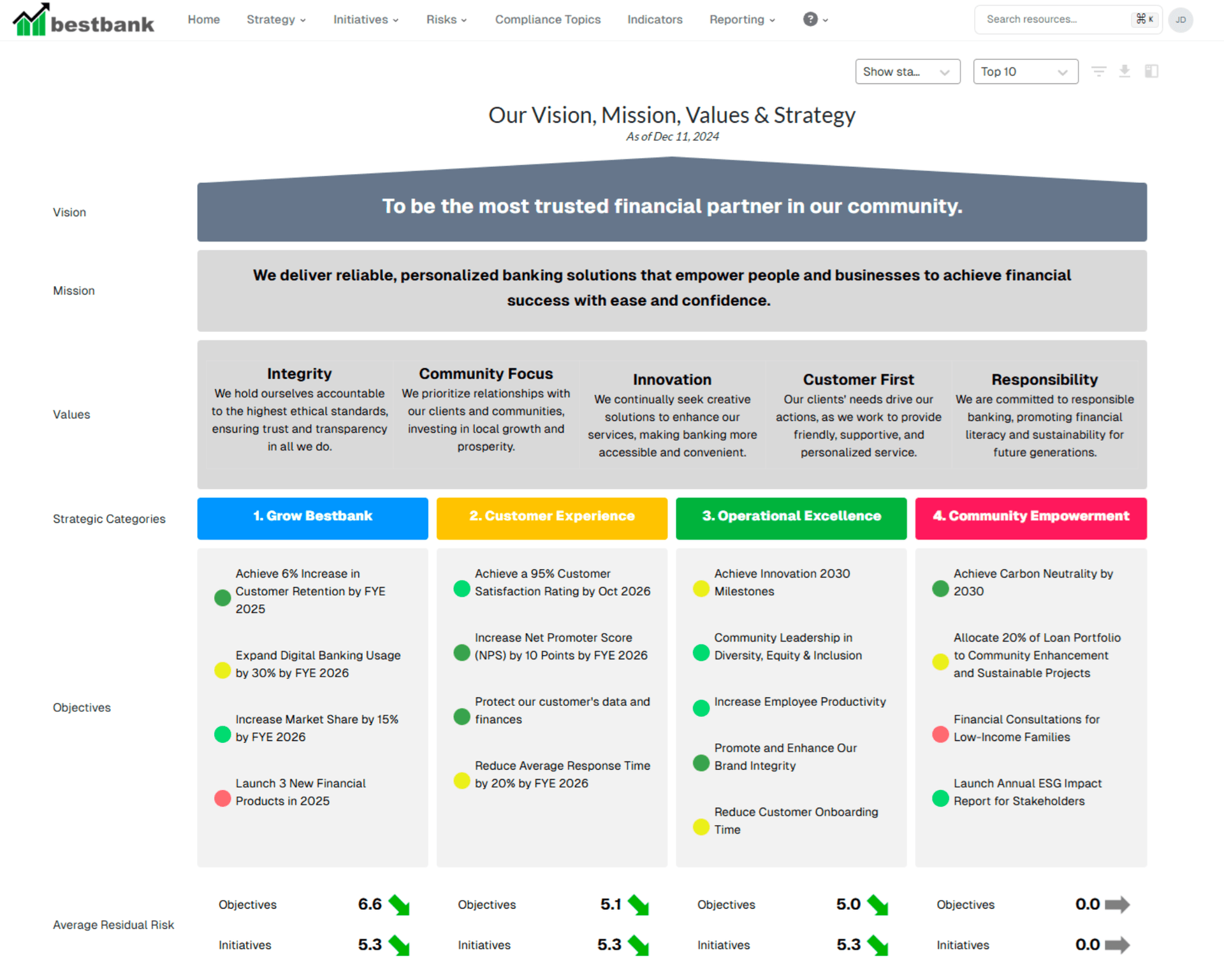Click the green status dot on Achieve Carbon Neutrality objective
1224x980 pixels.
(940, 589)
